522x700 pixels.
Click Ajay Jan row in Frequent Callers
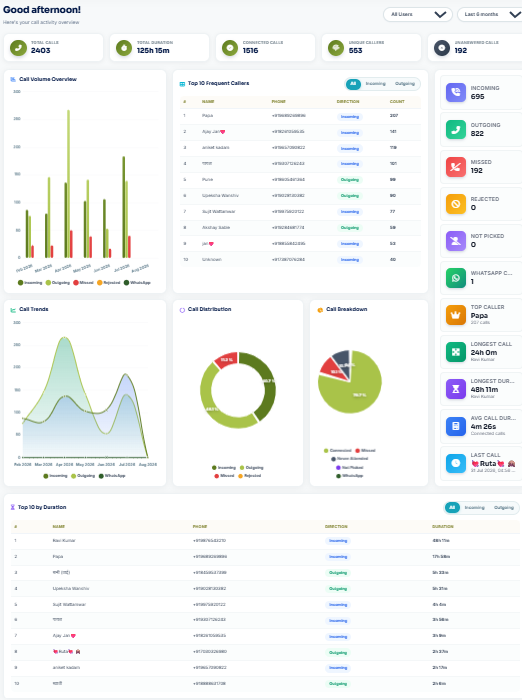(300, 132)
